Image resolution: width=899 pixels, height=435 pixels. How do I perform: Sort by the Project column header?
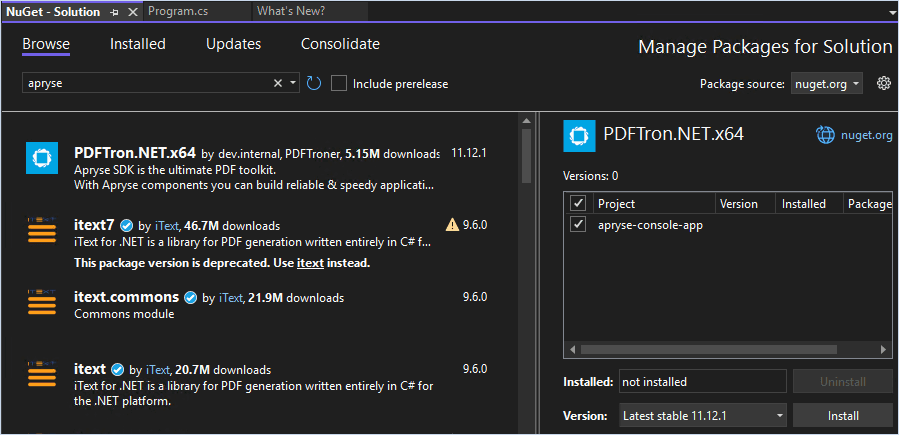pos(653,204)
